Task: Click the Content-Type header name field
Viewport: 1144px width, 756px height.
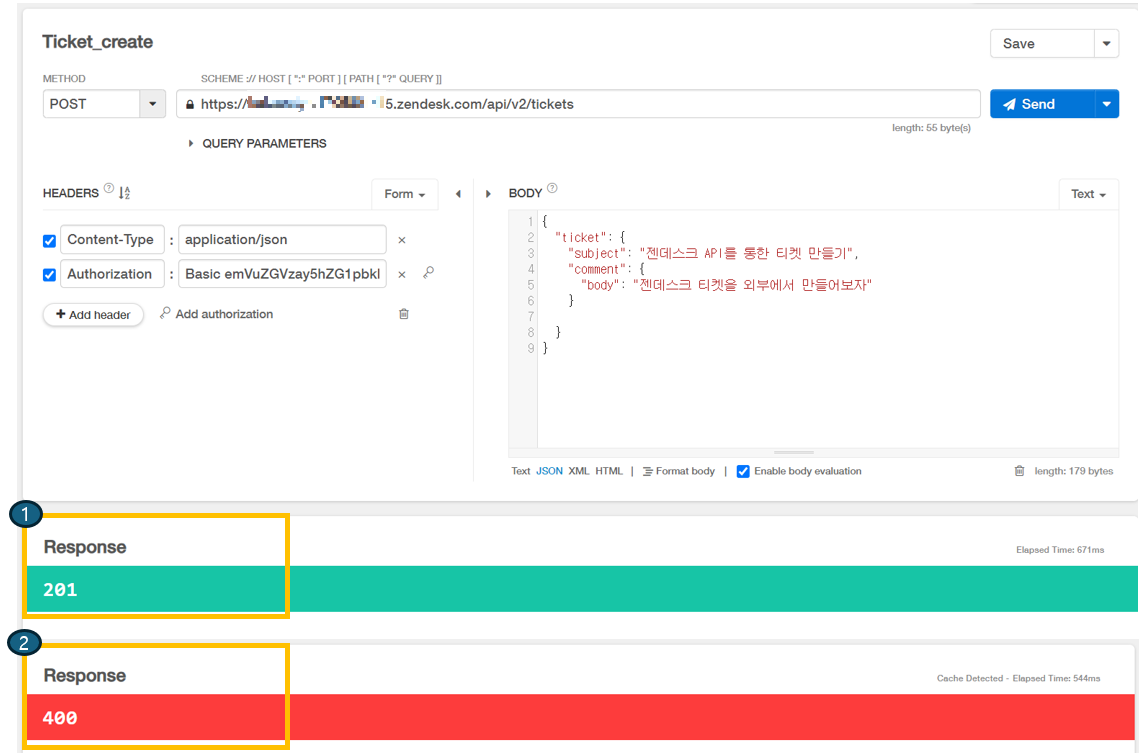Action: point(112,239)
